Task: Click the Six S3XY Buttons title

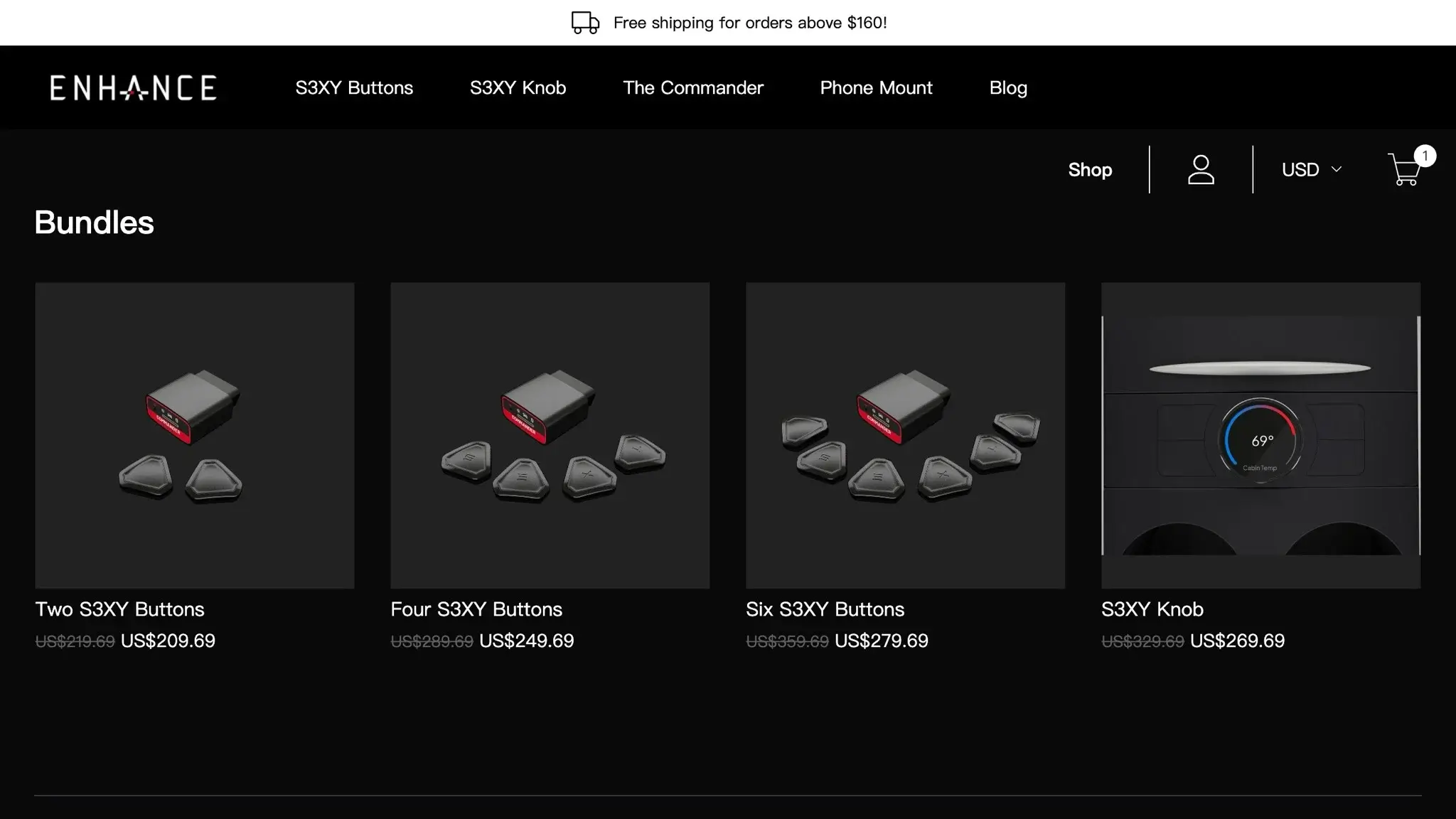Action: click(x=825, y=609)
